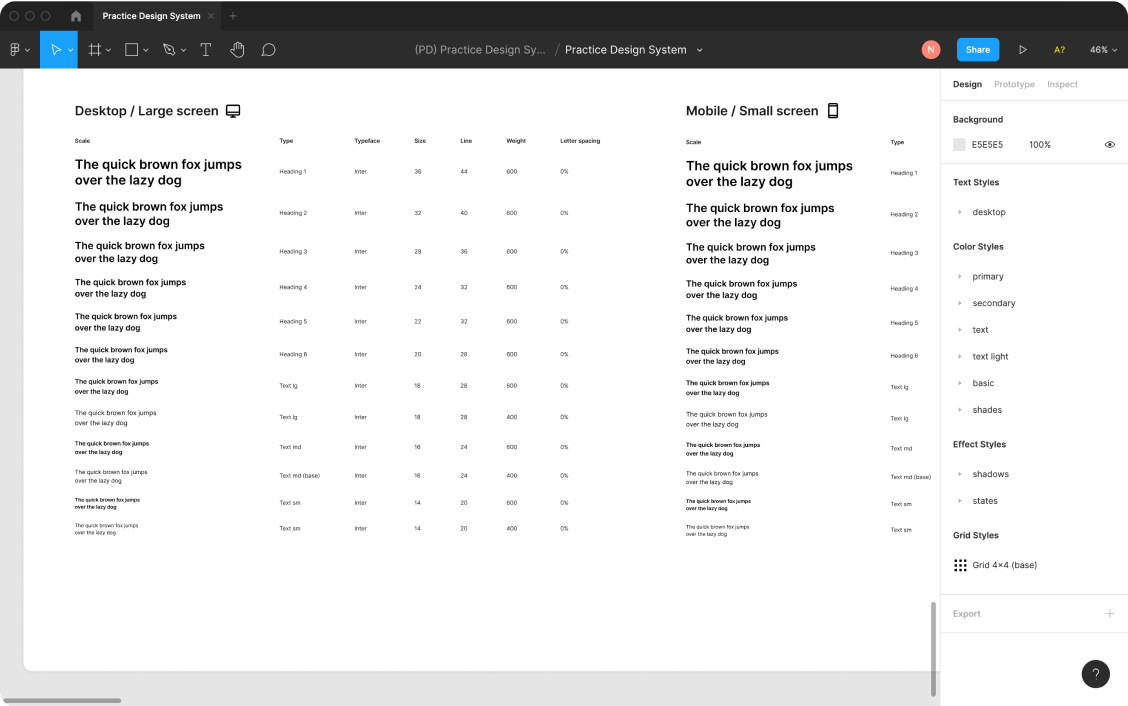The width and height of the screenshot is (1128, 706).
Task: Switch to the Prototype tab
Action: pyautogui.click(x=1014, y=84)
